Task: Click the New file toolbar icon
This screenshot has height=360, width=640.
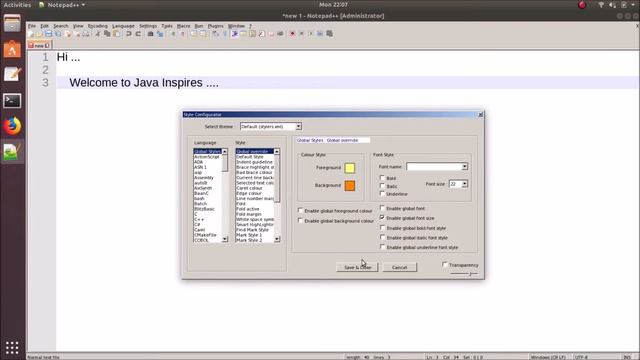Action: click(x=31, y=34)
